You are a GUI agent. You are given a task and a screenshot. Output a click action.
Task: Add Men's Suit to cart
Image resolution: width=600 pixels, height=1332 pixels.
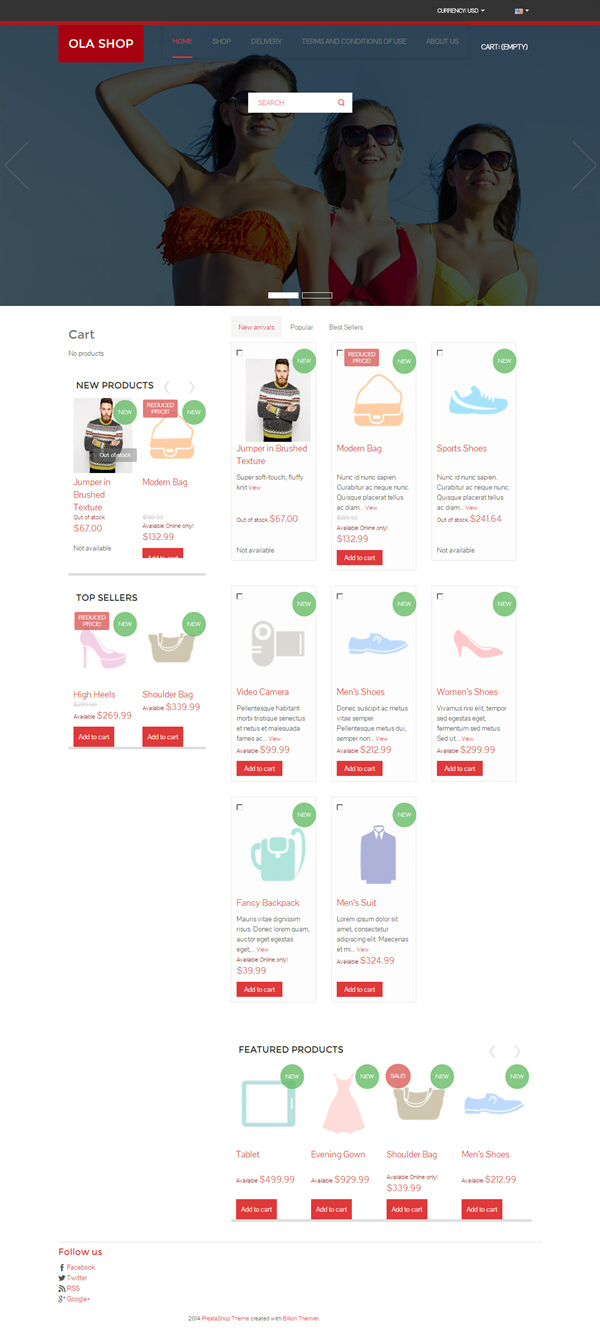pos(359,989)
